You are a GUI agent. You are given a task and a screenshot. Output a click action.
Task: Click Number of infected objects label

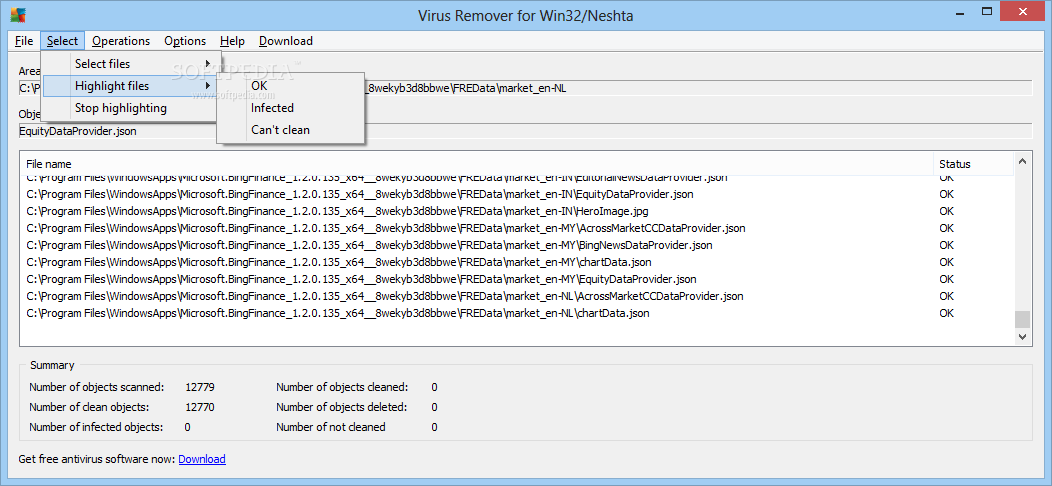click(x=96, y=427)
